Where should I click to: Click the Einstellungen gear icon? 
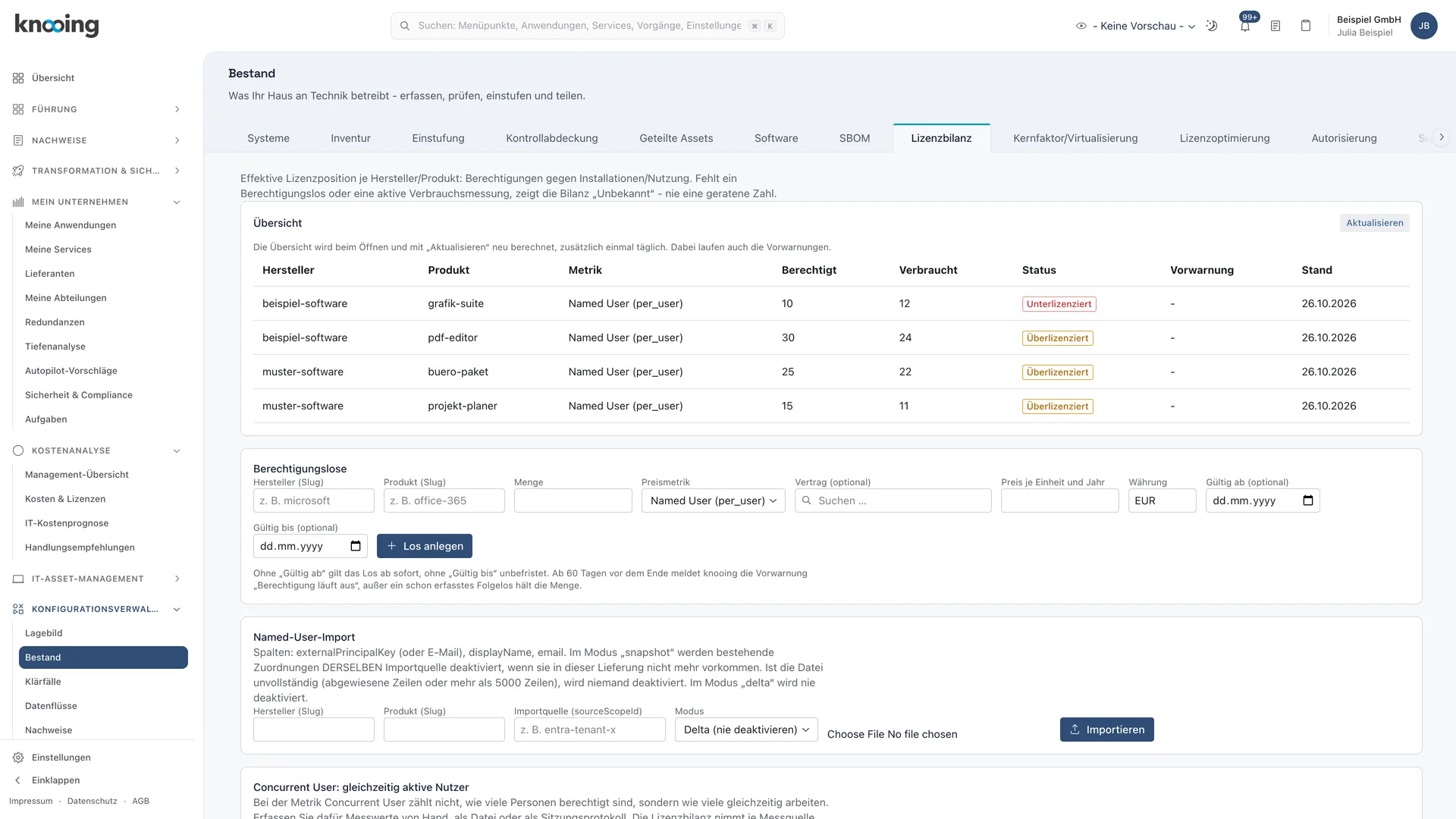tap(18, 758)
